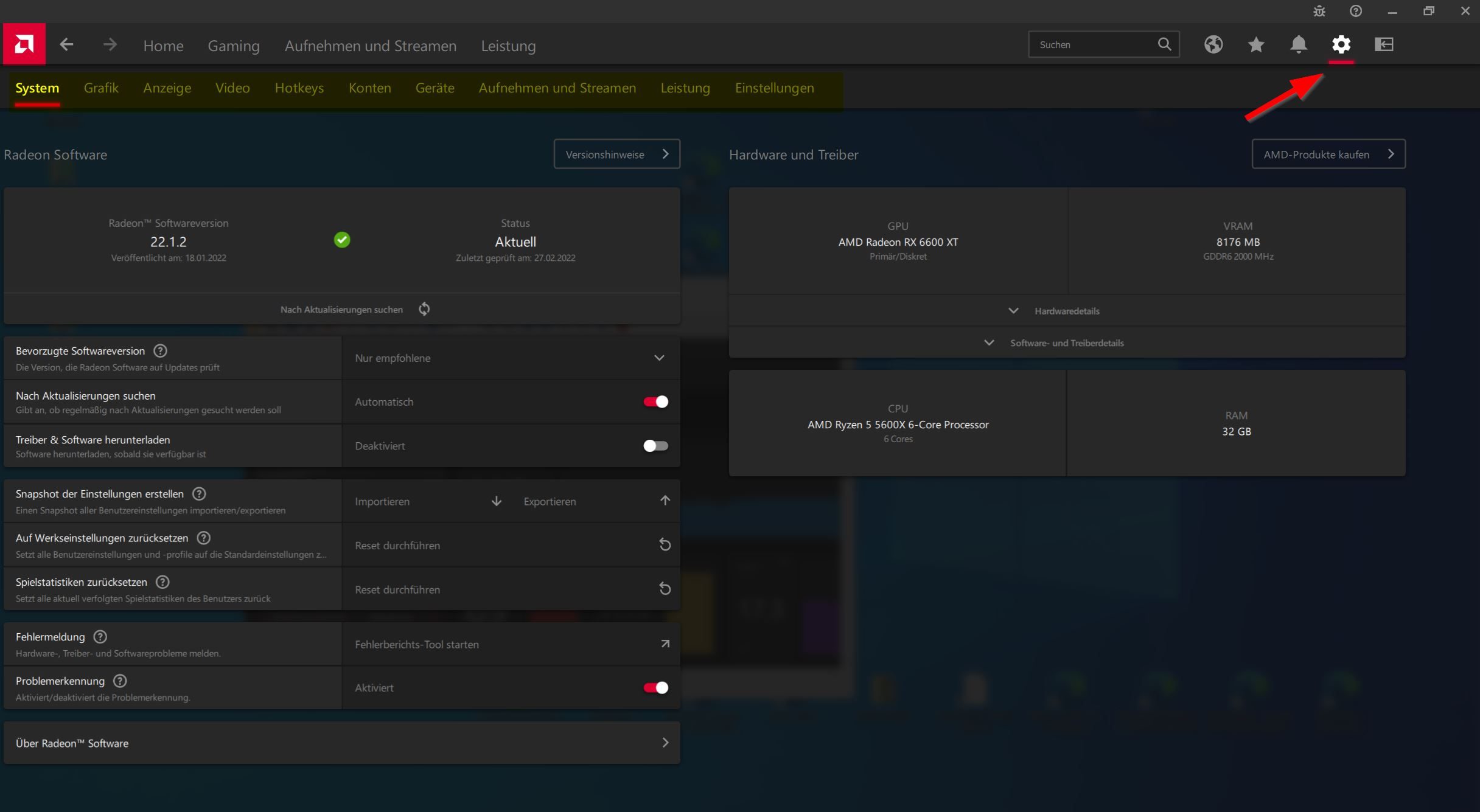Switch to the Grafik tab
This screenshot has width=1480, height=812.
click(x=101, y=88)
